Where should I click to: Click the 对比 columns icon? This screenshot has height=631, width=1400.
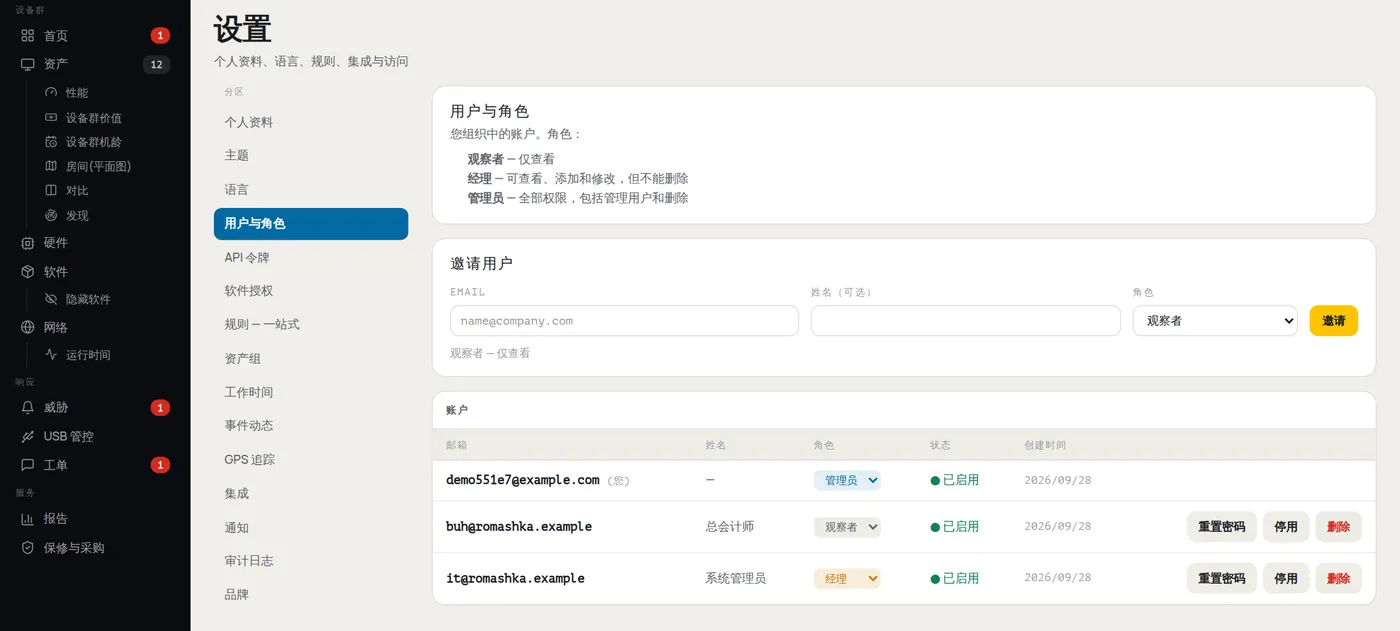pyautogui.click(x=51, y=190)
